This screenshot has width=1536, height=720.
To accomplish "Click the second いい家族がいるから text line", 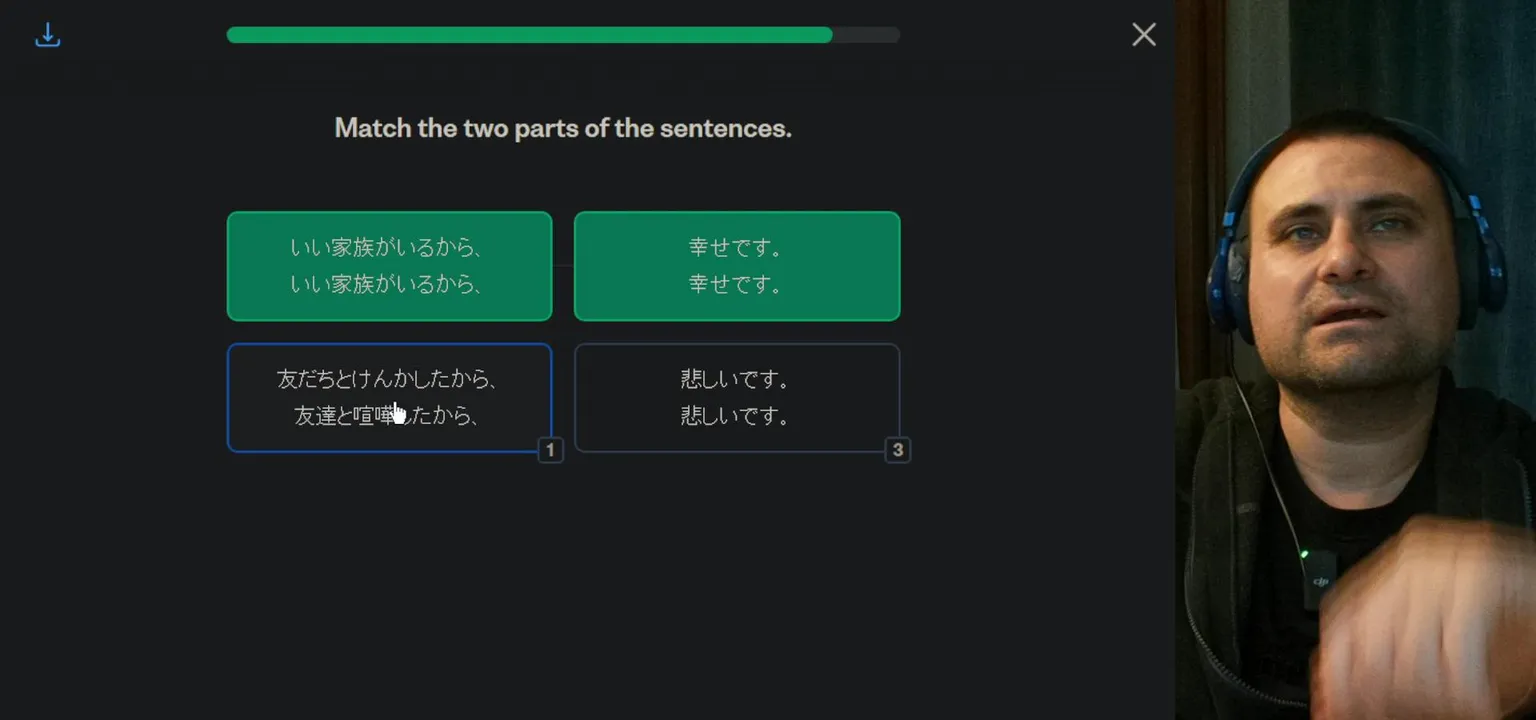I will 388,285.
